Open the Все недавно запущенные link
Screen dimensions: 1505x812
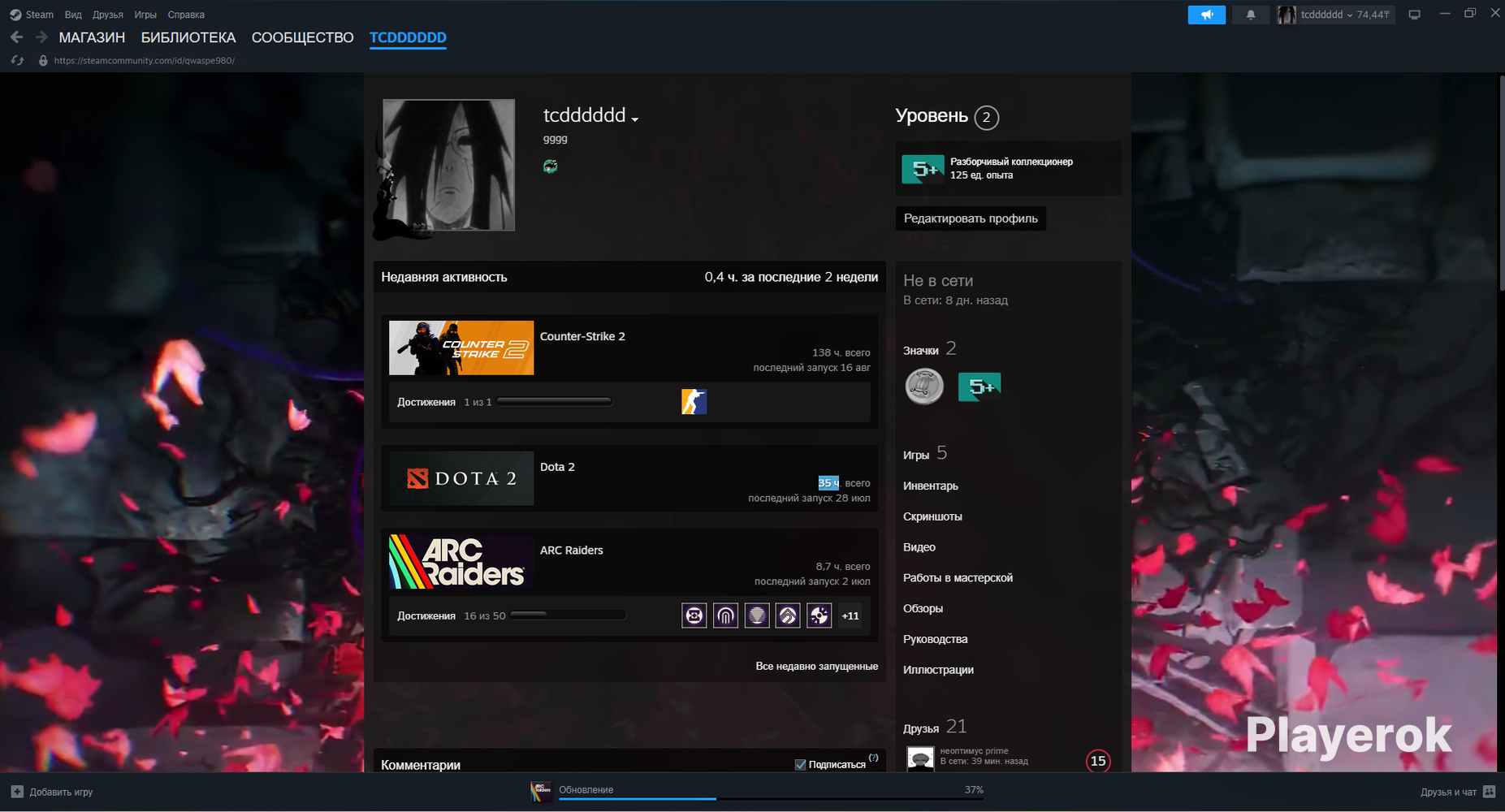pos(816,666)
